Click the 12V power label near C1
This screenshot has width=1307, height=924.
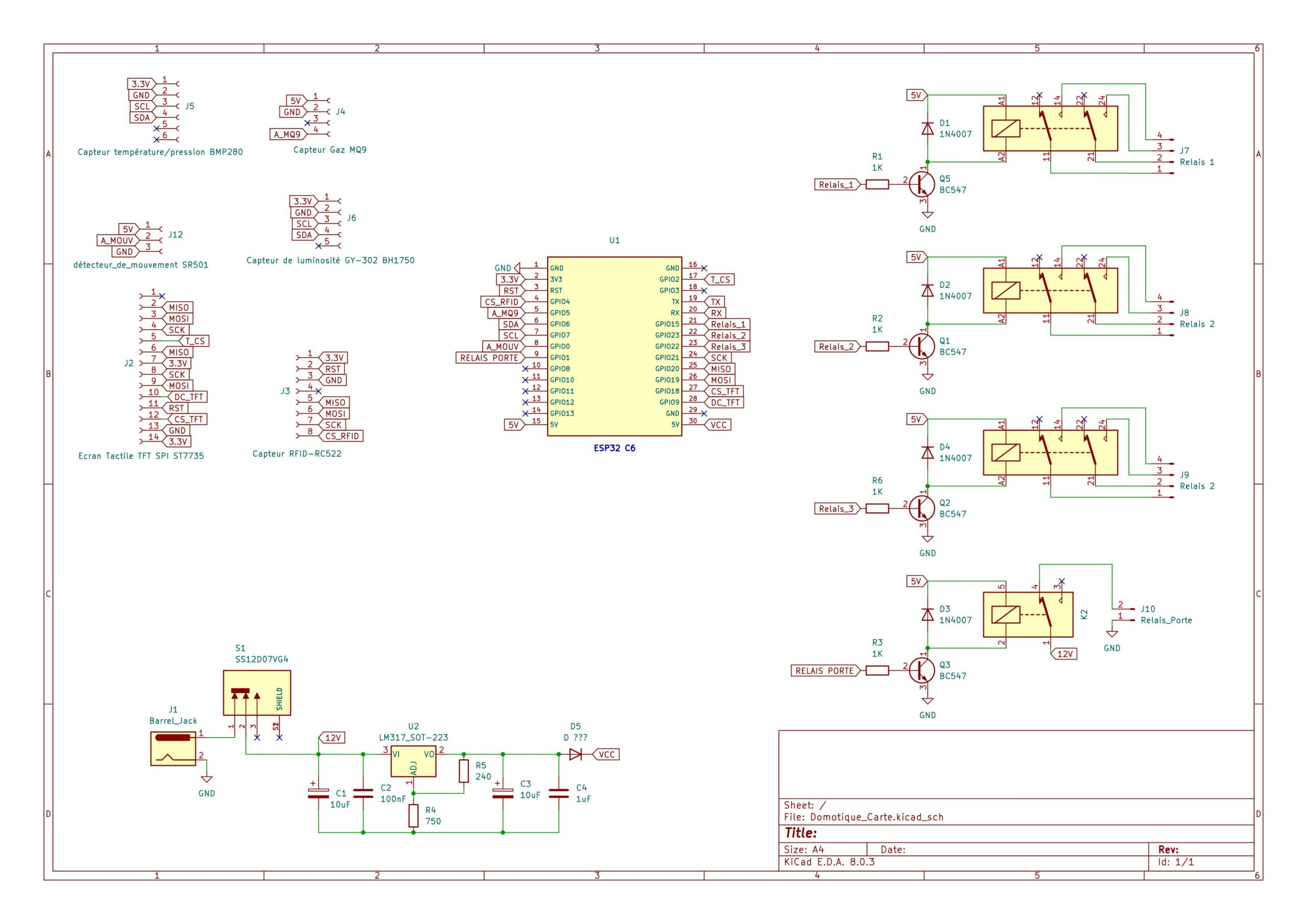(332, 738)
